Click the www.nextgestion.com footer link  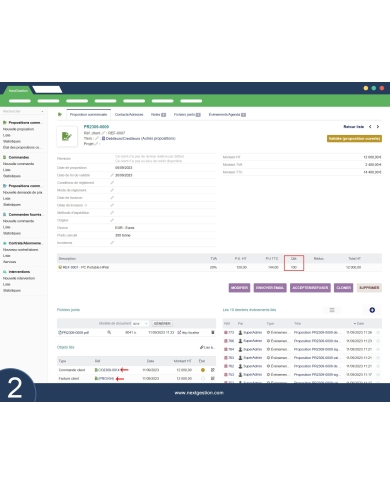pyautogui.click(x=199, y=393)
